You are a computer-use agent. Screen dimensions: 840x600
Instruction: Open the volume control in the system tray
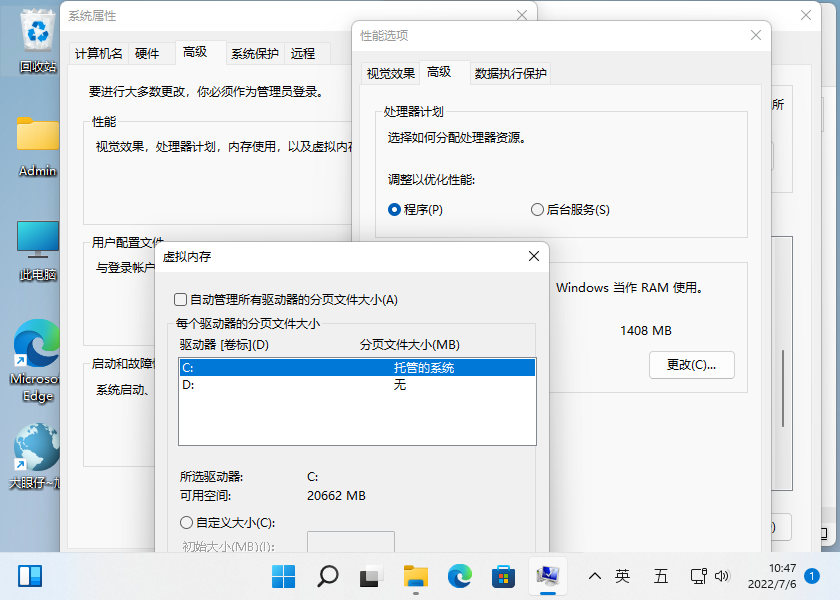tap(724, 576)
